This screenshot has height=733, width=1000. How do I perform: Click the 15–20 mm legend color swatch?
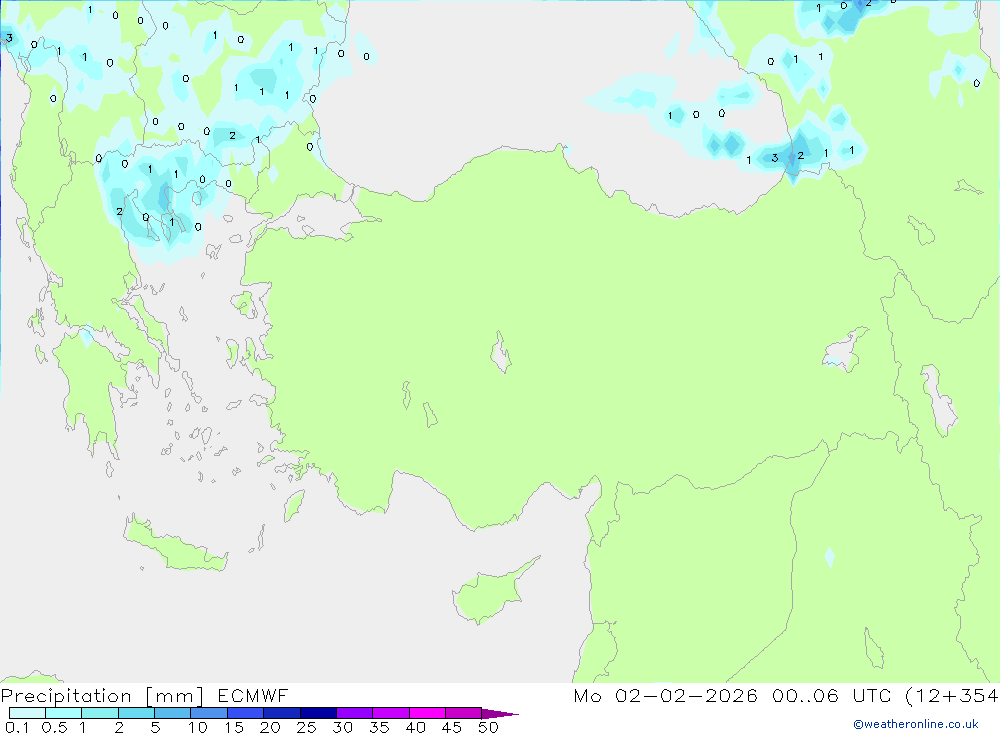coord(245,713)
